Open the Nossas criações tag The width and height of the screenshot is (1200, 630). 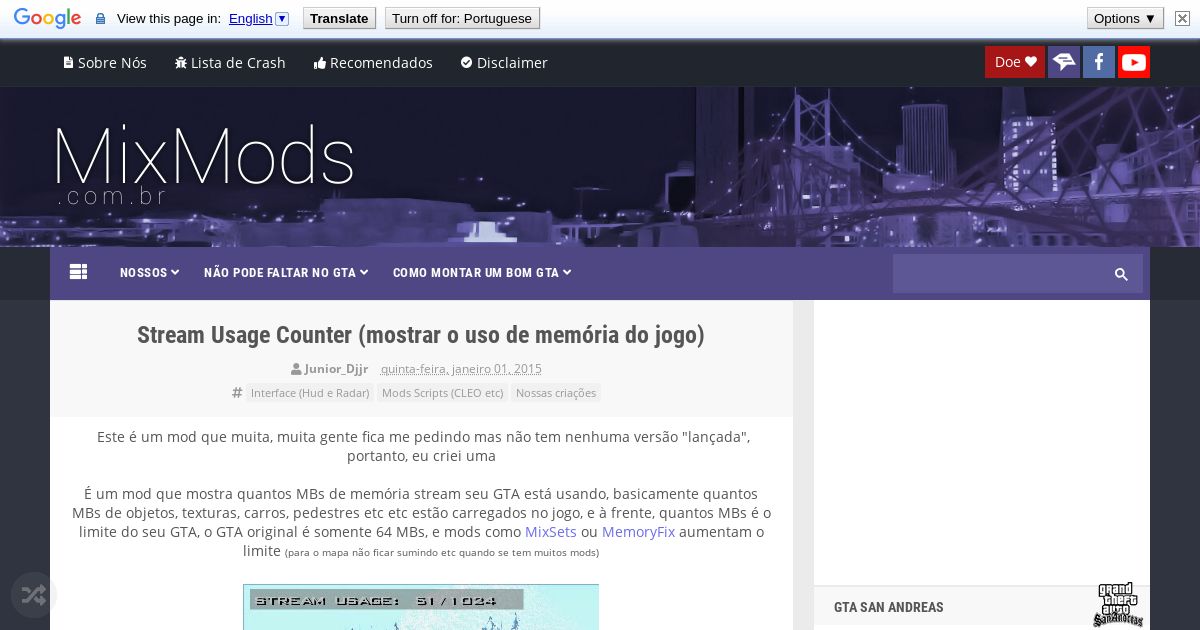click(x=556, y=393)
